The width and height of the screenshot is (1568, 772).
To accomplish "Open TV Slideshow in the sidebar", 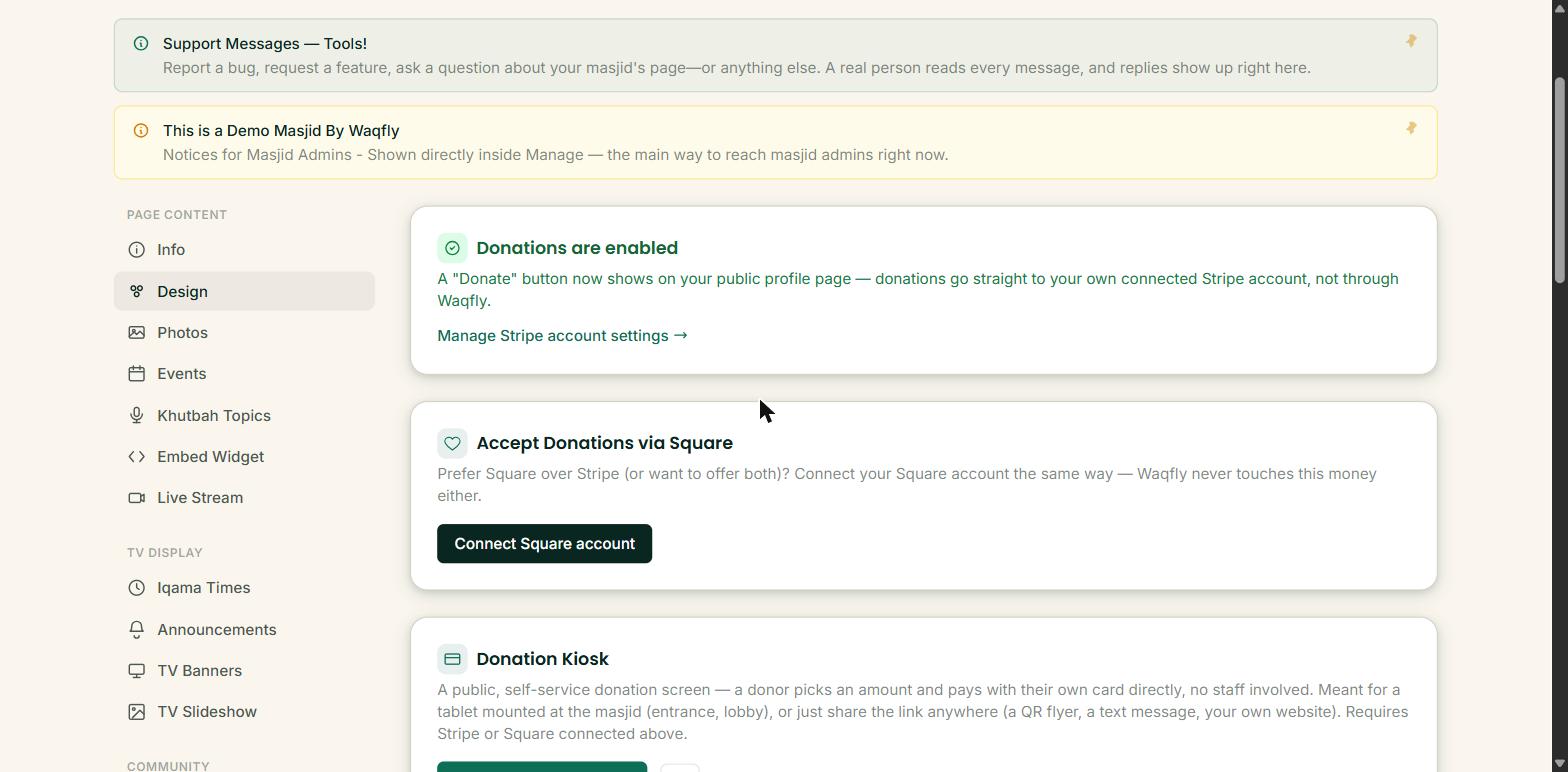I will [x=244, y=711].
